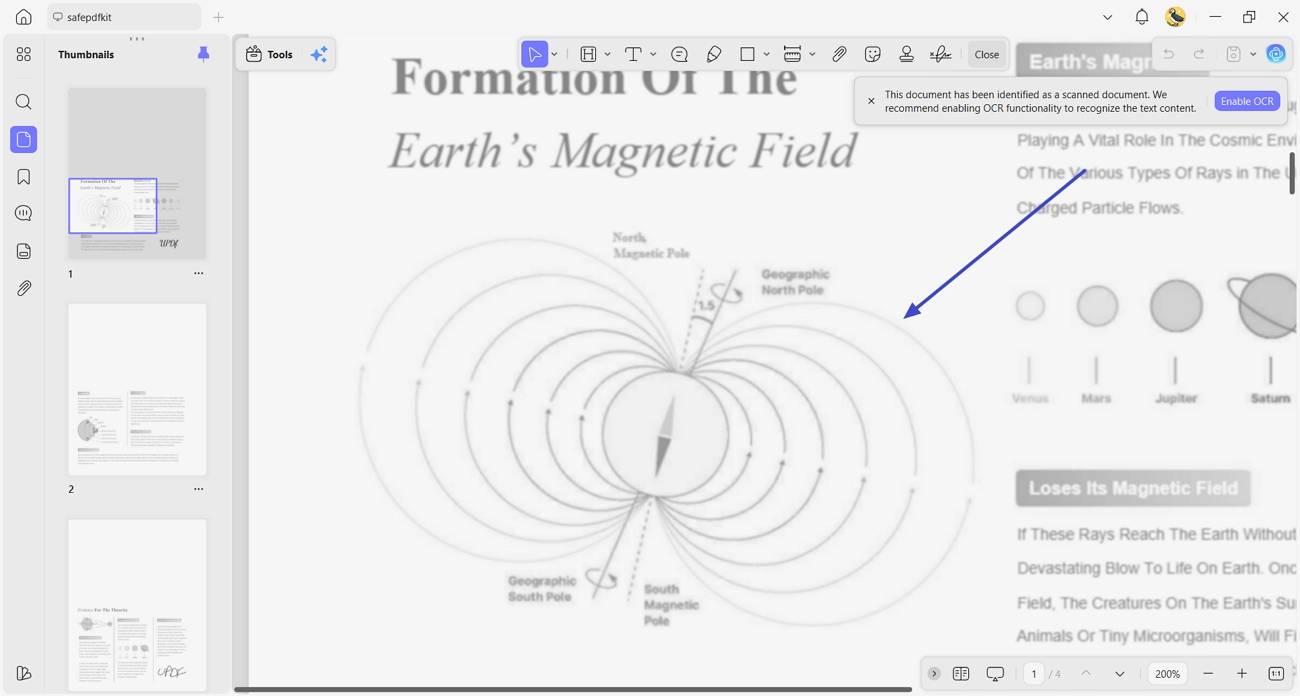This screenshot has height=696, width=1300.
Task: Attach a file with the paperclip tool
Action: tap(839, 54)
